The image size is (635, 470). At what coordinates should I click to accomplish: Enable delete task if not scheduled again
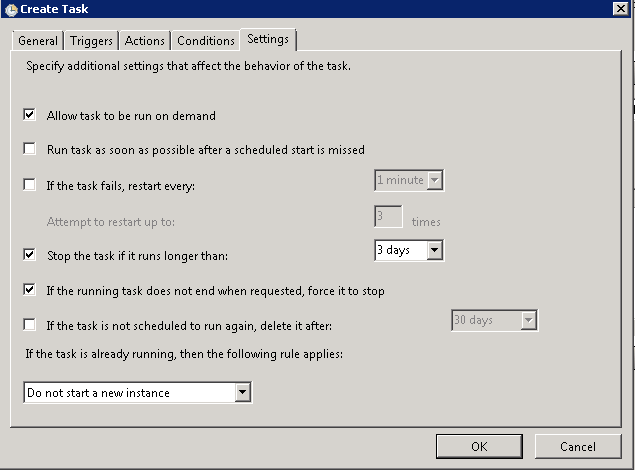tap(30, 325)
